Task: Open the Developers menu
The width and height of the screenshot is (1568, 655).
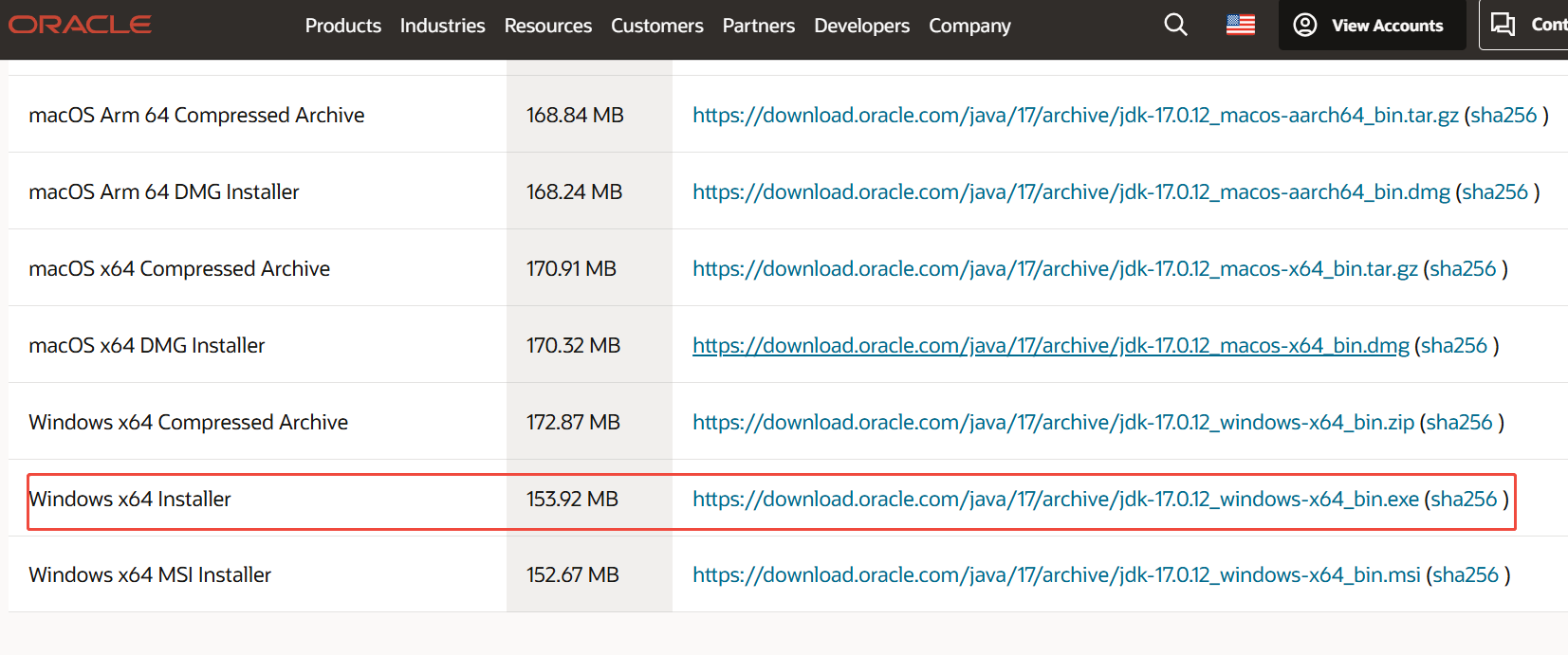Action: [861, 26]
